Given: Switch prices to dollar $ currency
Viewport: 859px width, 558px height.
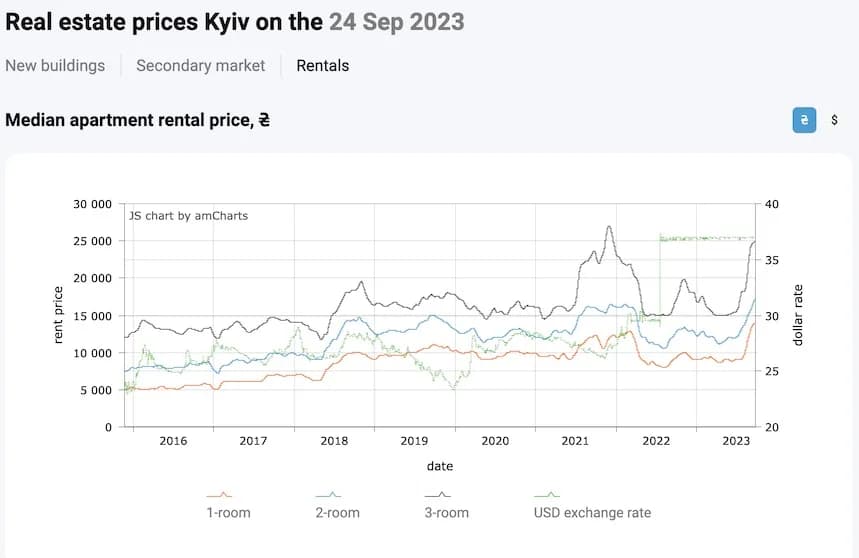Looking at the screenshot, I should (x=835, y=120).
